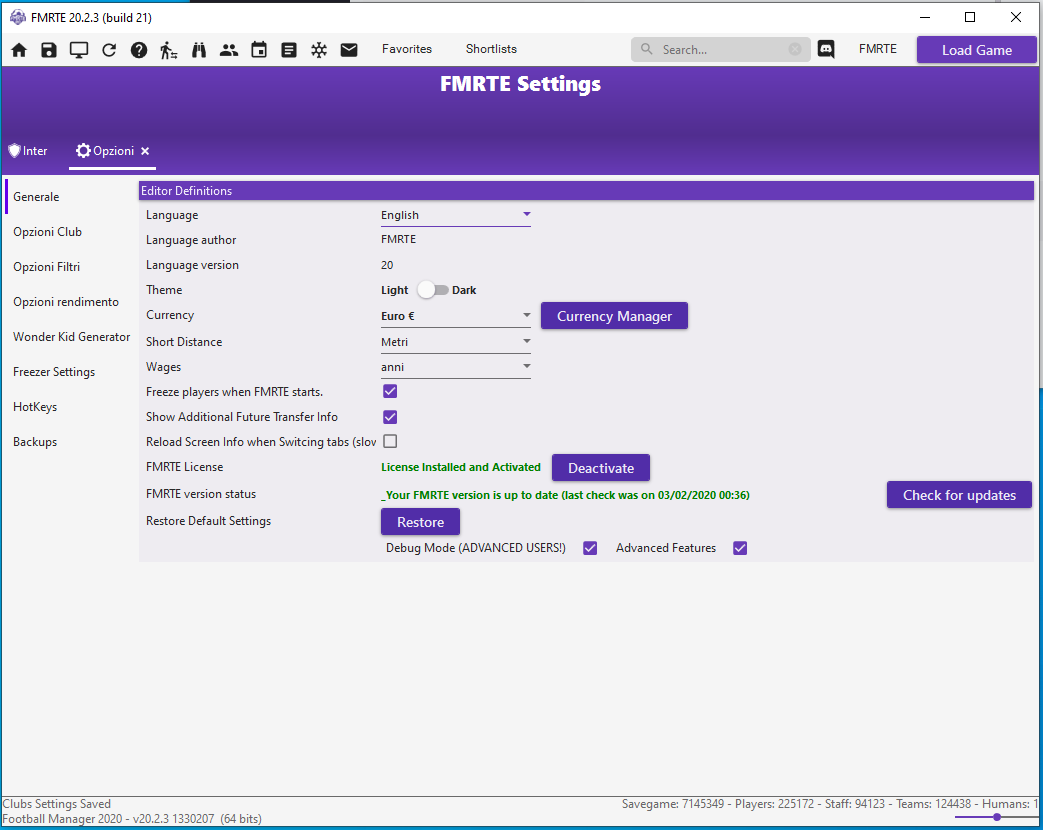
Task: Disable Debug Mode checkbox
Action: pyautogui.click(x=589, y=548)
